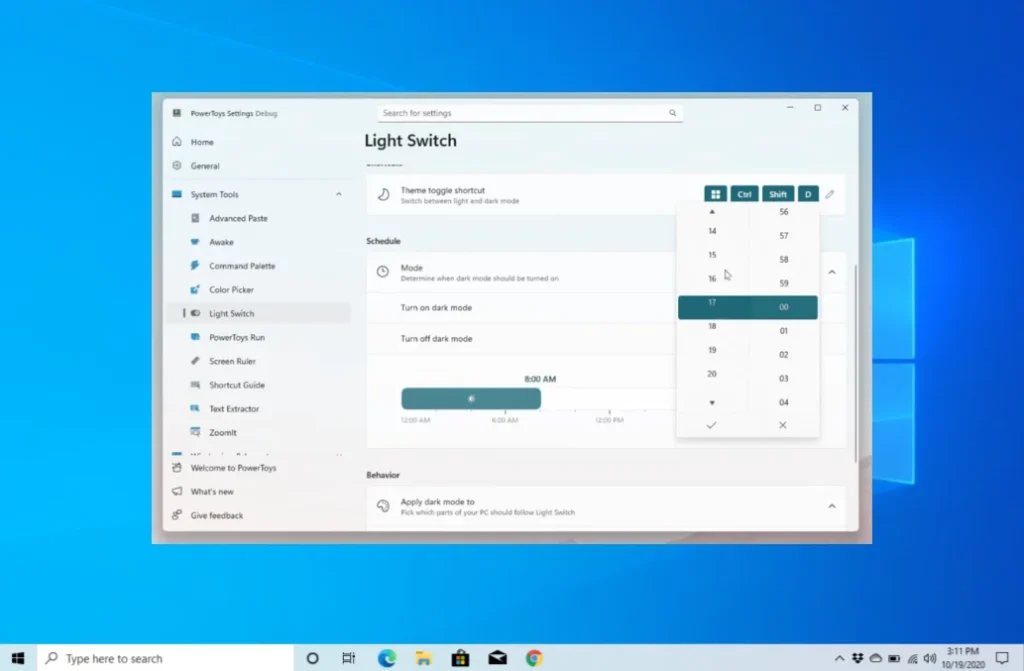Image resolution: width=1024 pixels, height=671 pixels.
Task: Collapse the Apply dark mode to section
Action: 831,506
